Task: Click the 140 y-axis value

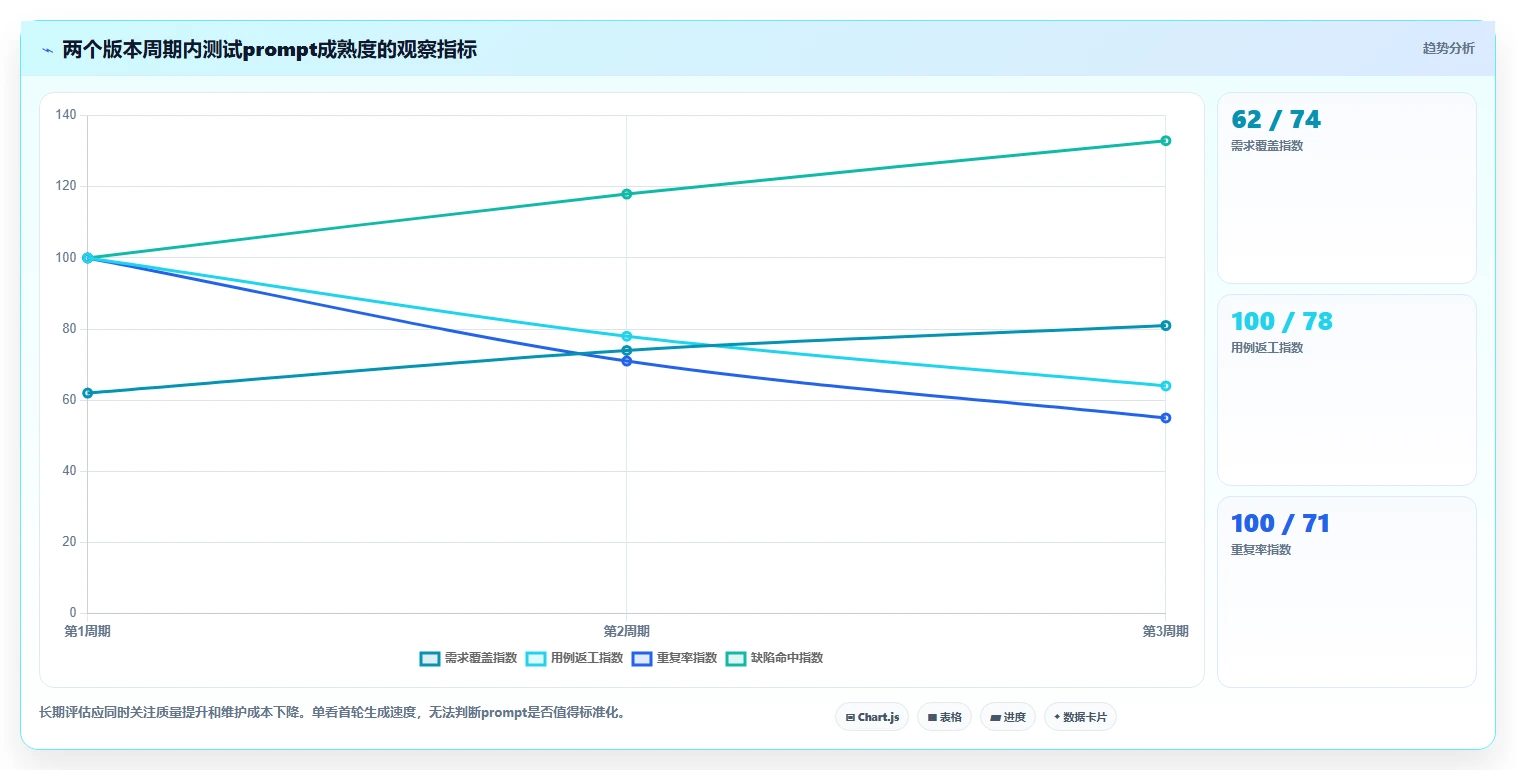Action: [x=66, y=115]
